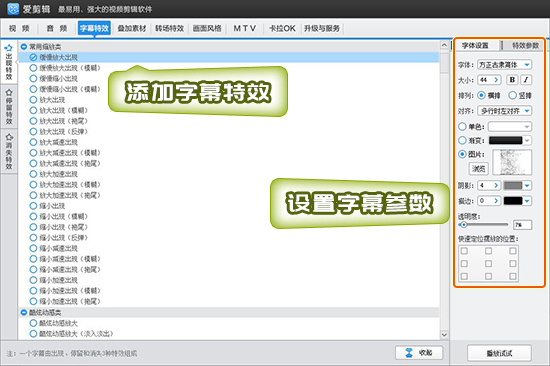Collapse the 常用缩放类 category
Viewport: 550px width, 366px height.
click(x=24, y=46)
